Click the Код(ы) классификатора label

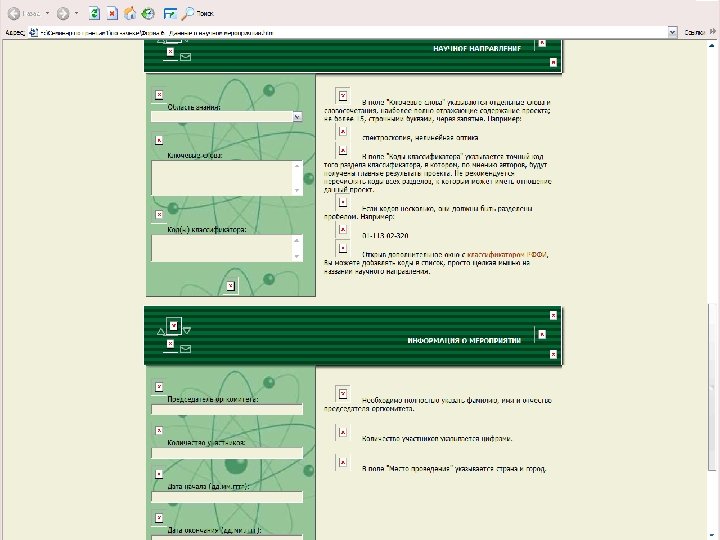pos(207,229)
